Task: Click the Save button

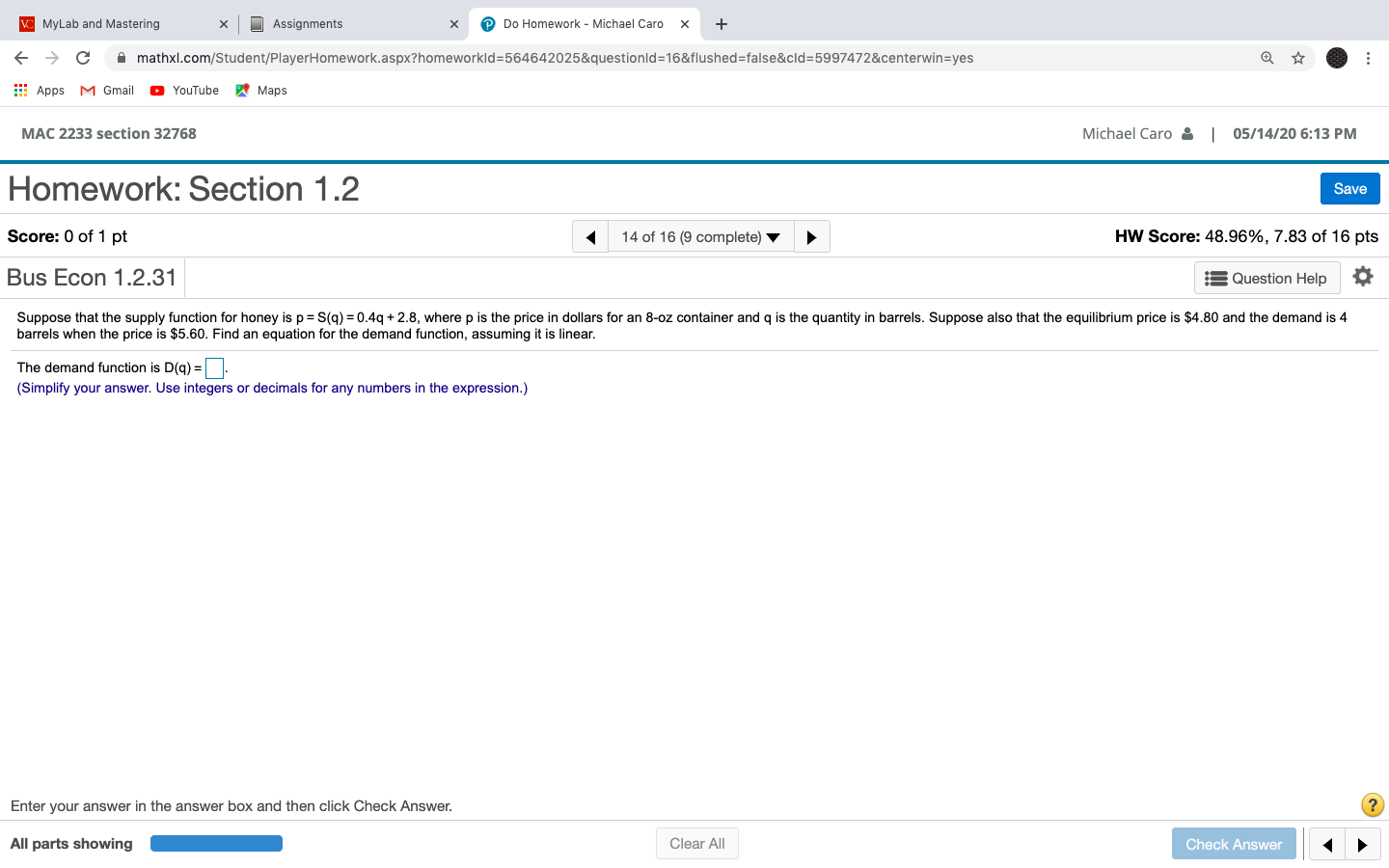Action: (1349, 188)
